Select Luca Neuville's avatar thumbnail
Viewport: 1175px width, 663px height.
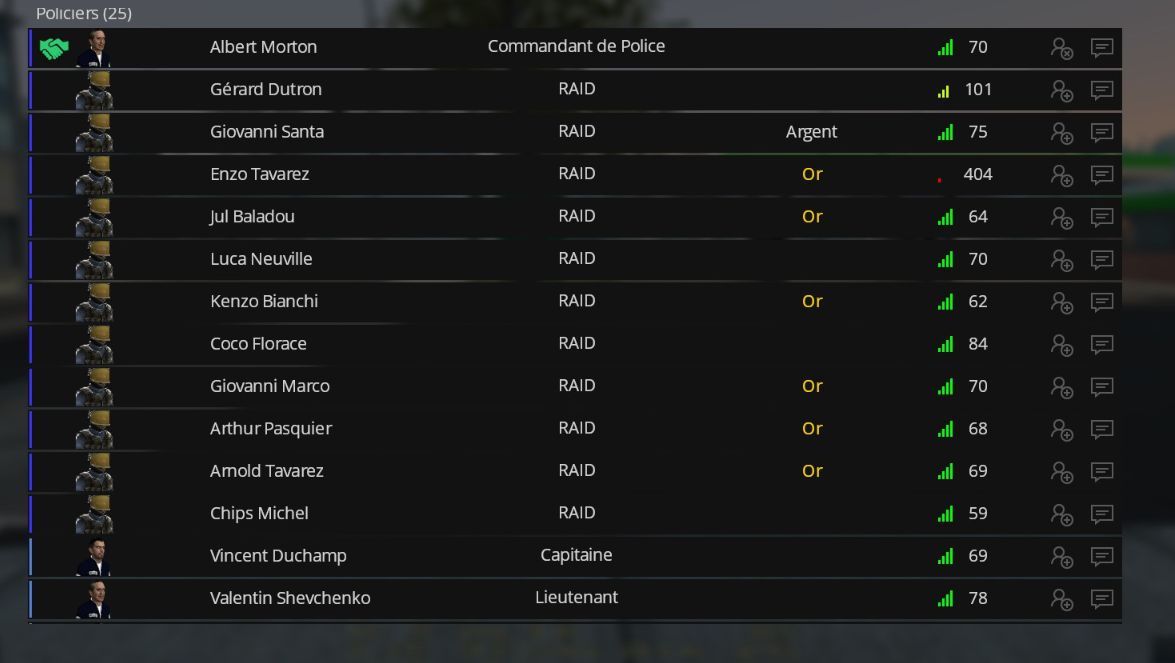(x=94, y=259)
